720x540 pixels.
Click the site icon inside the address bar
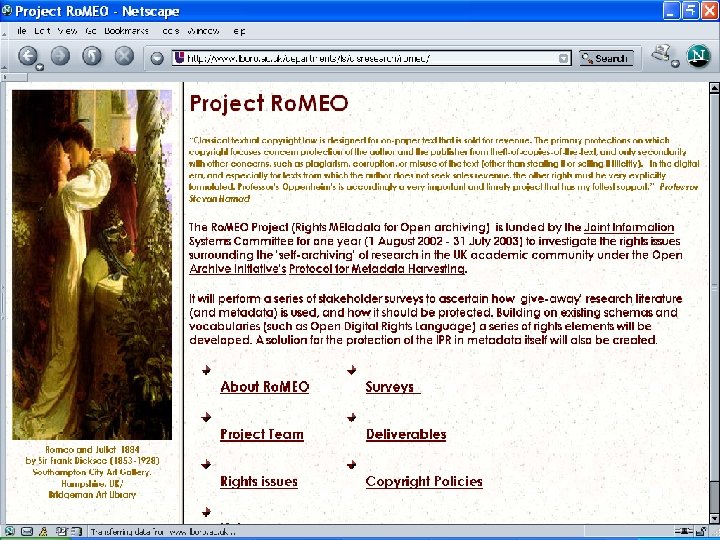coord(180,58)
